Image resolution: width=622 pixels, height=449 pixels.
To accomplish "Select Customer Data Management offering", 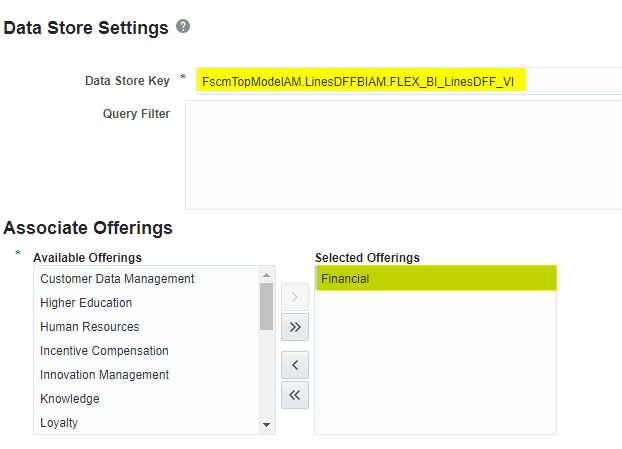I will click(117, 279).
